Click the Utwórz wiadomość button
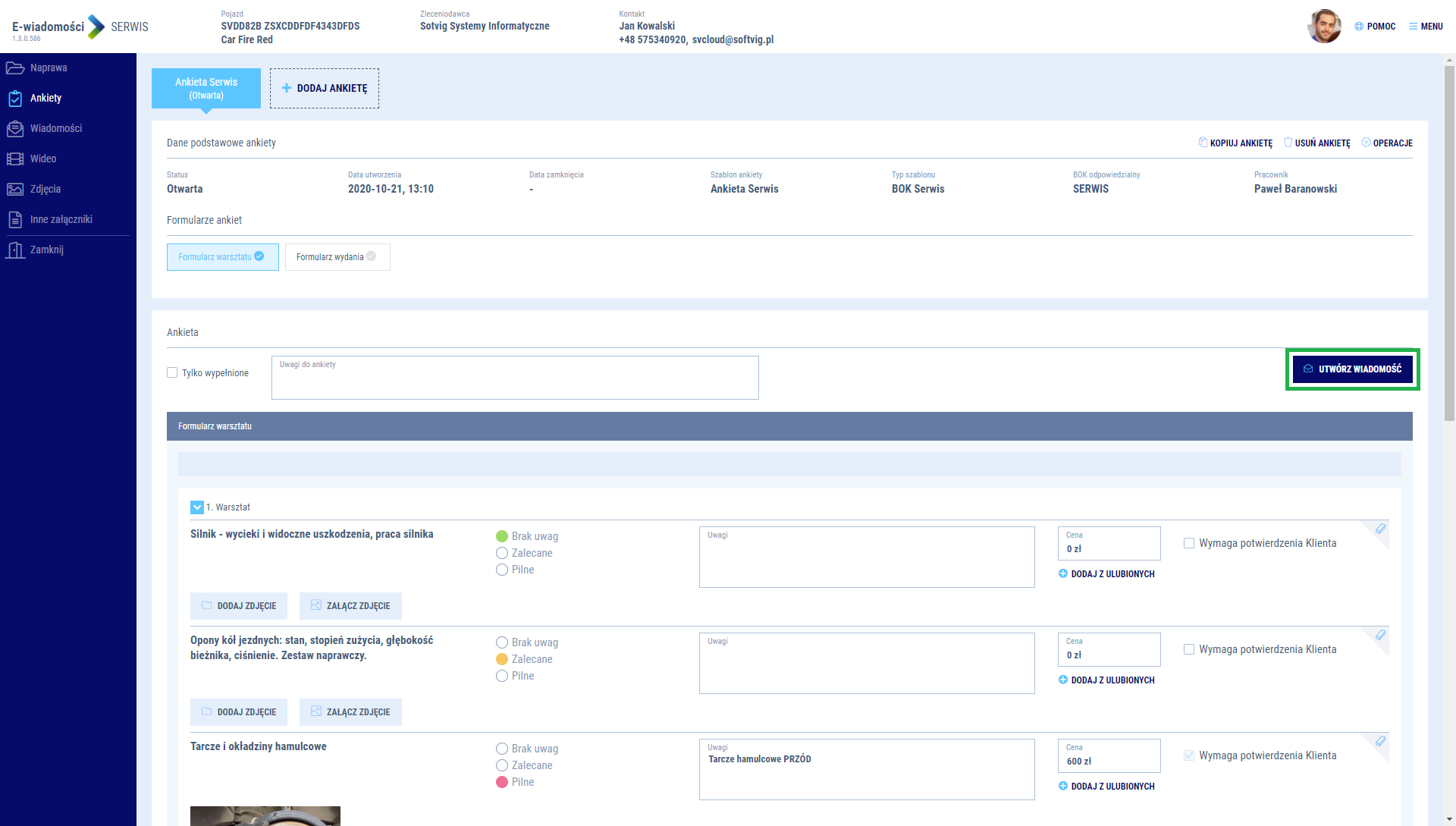The image size is (1456, 826). click(x=1352, y=369)
